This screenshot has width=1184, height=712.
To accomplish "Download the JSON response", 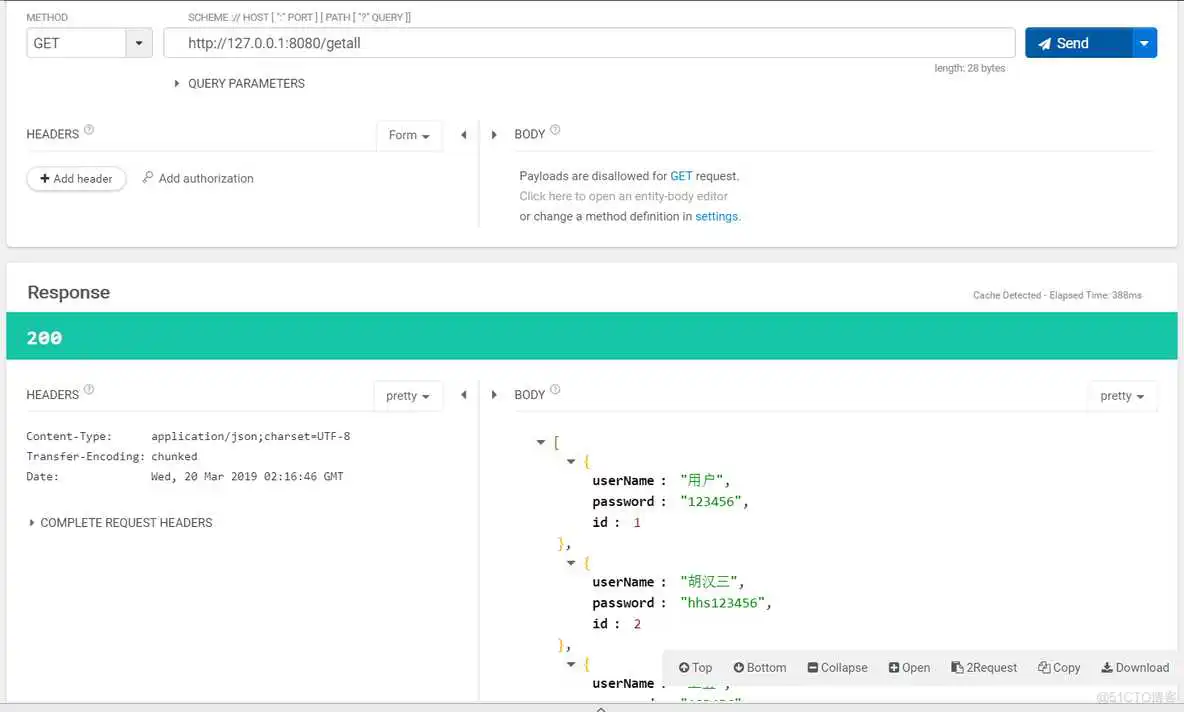I will pyautogui.click(x=1135, y=667).
